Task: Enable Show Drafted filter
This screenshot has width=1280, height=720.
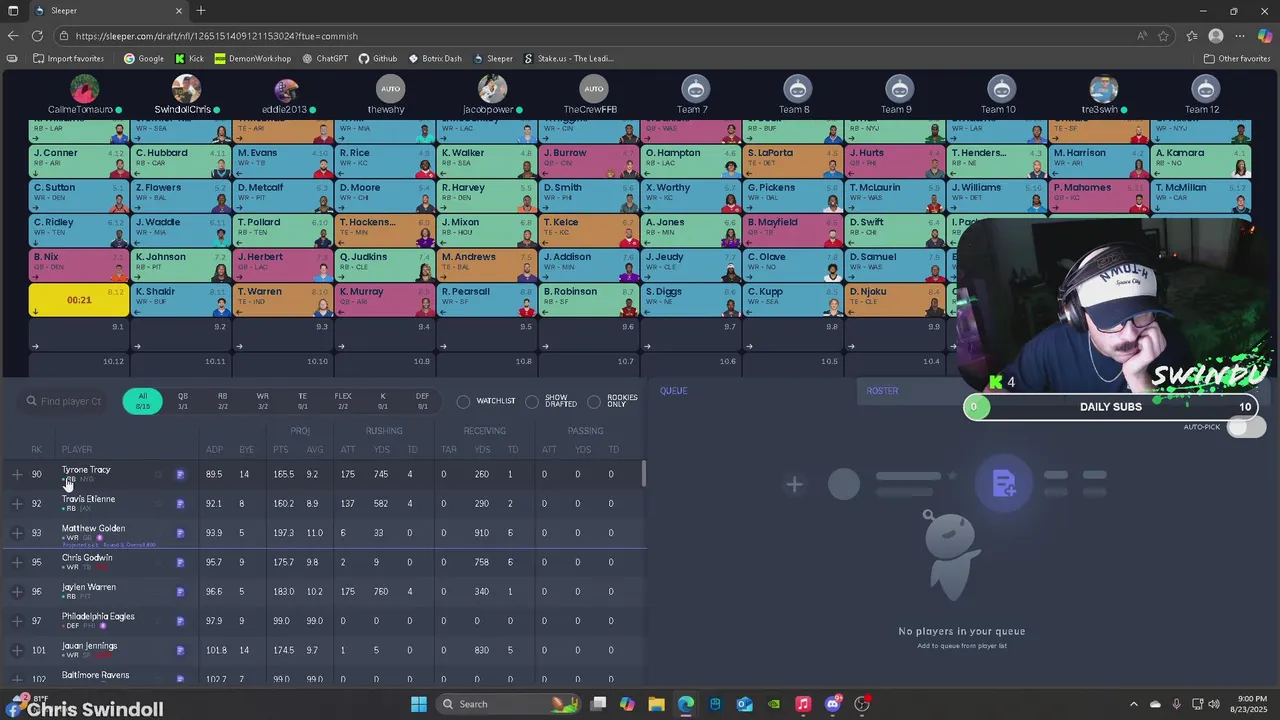Action: (532, 401)
